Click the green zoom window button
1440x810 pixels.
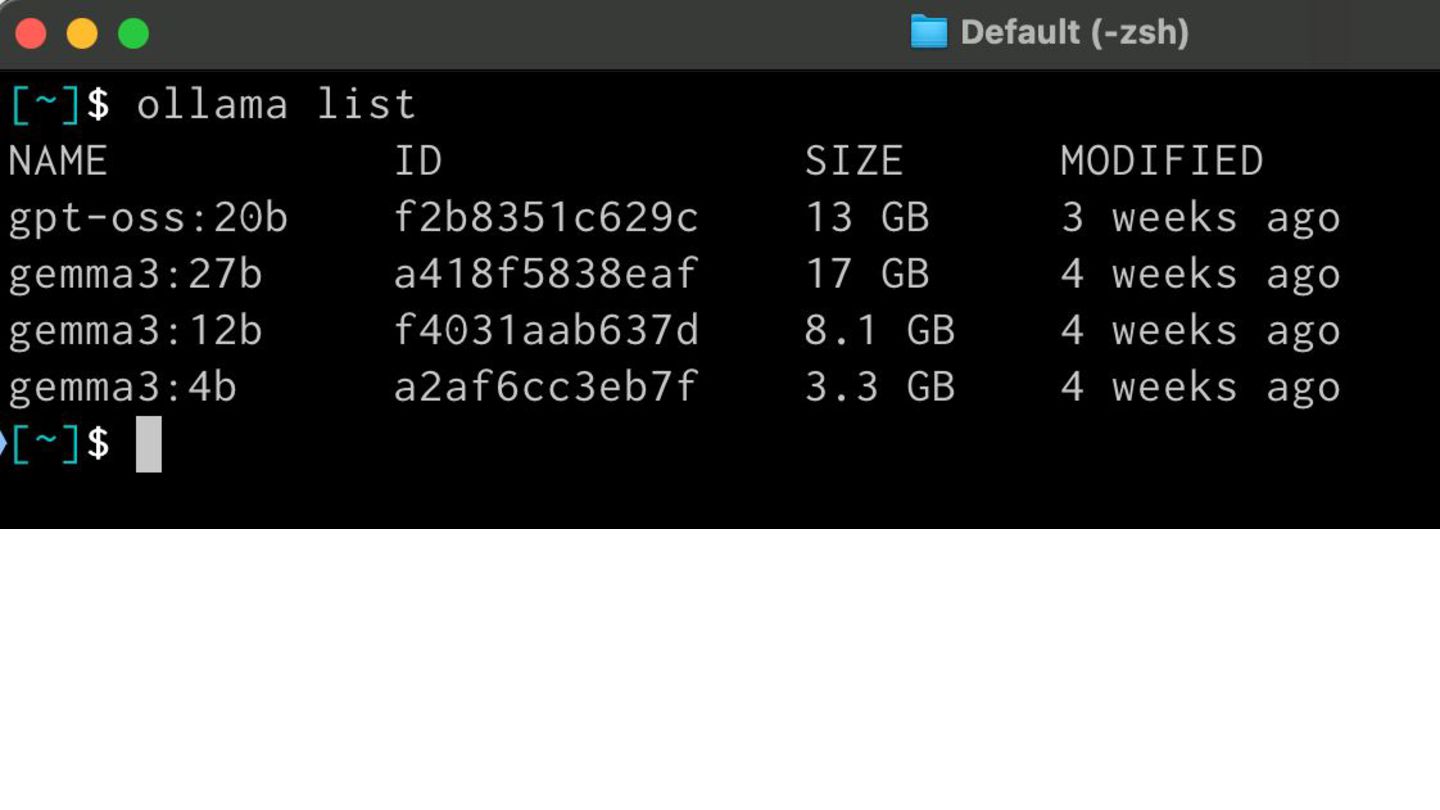click(133, 33)
